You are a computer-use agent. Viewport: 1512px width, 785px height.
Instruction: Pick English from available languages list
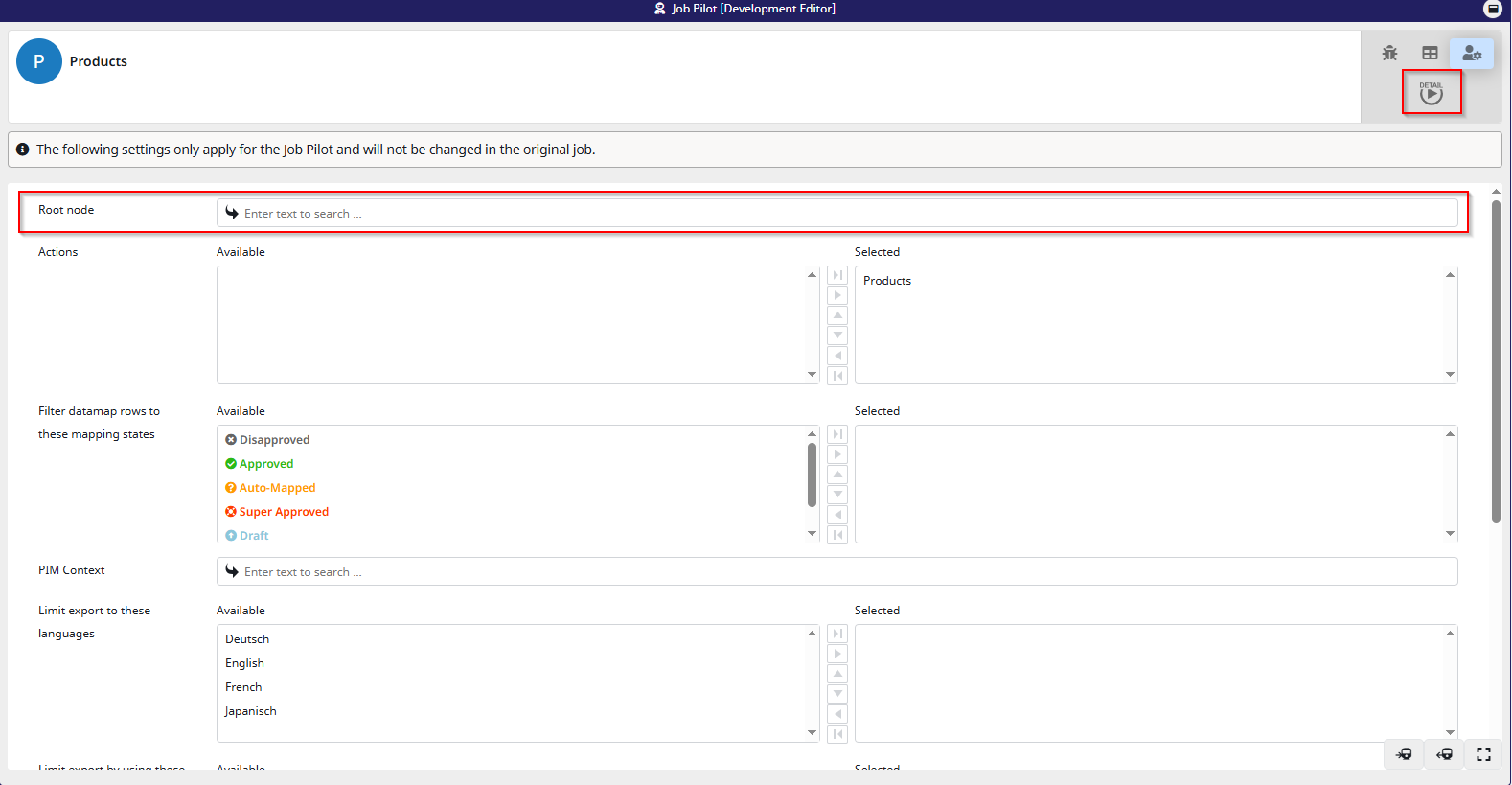coord(244,663)
